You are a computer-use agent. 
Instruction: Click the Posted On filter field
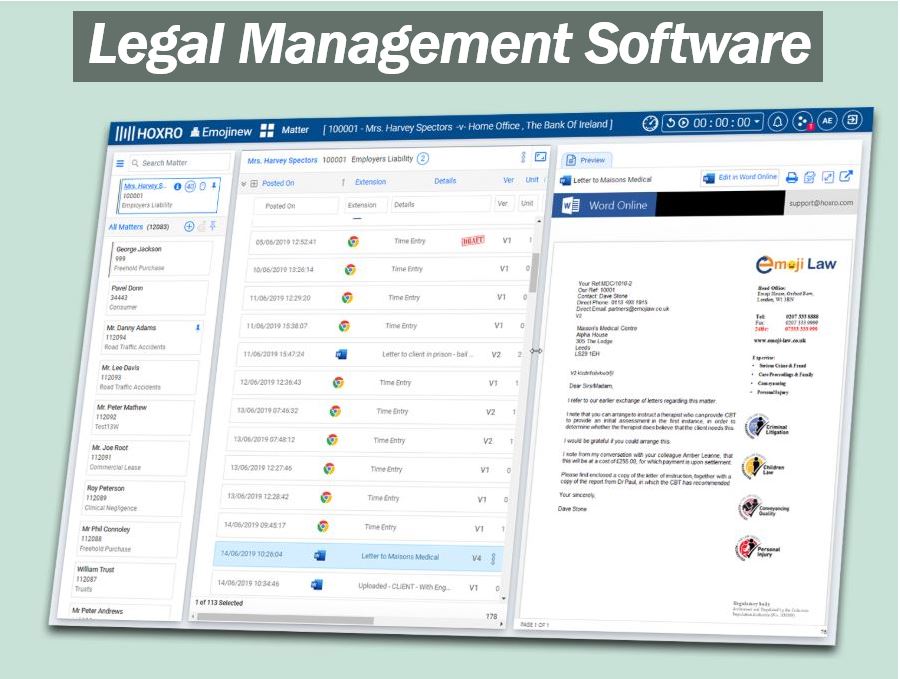[298, 205]
